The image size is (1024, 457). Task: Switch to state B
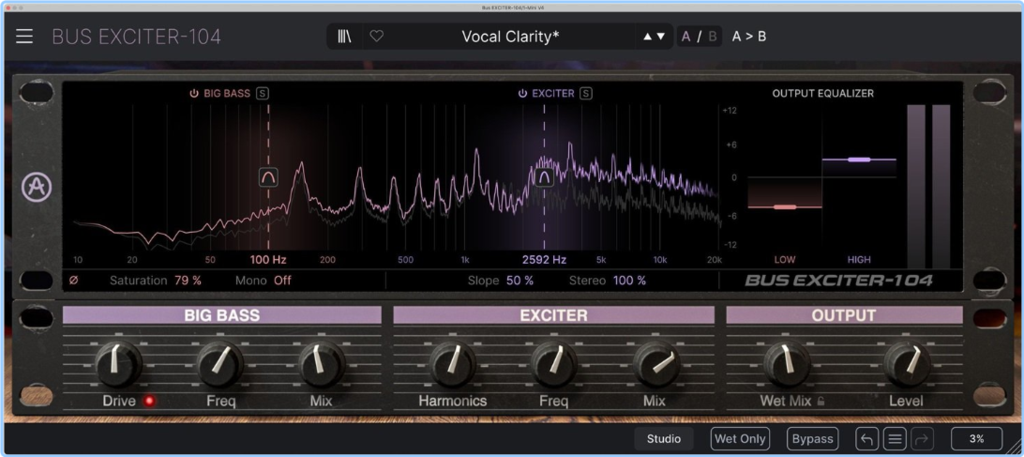[712, 37]
